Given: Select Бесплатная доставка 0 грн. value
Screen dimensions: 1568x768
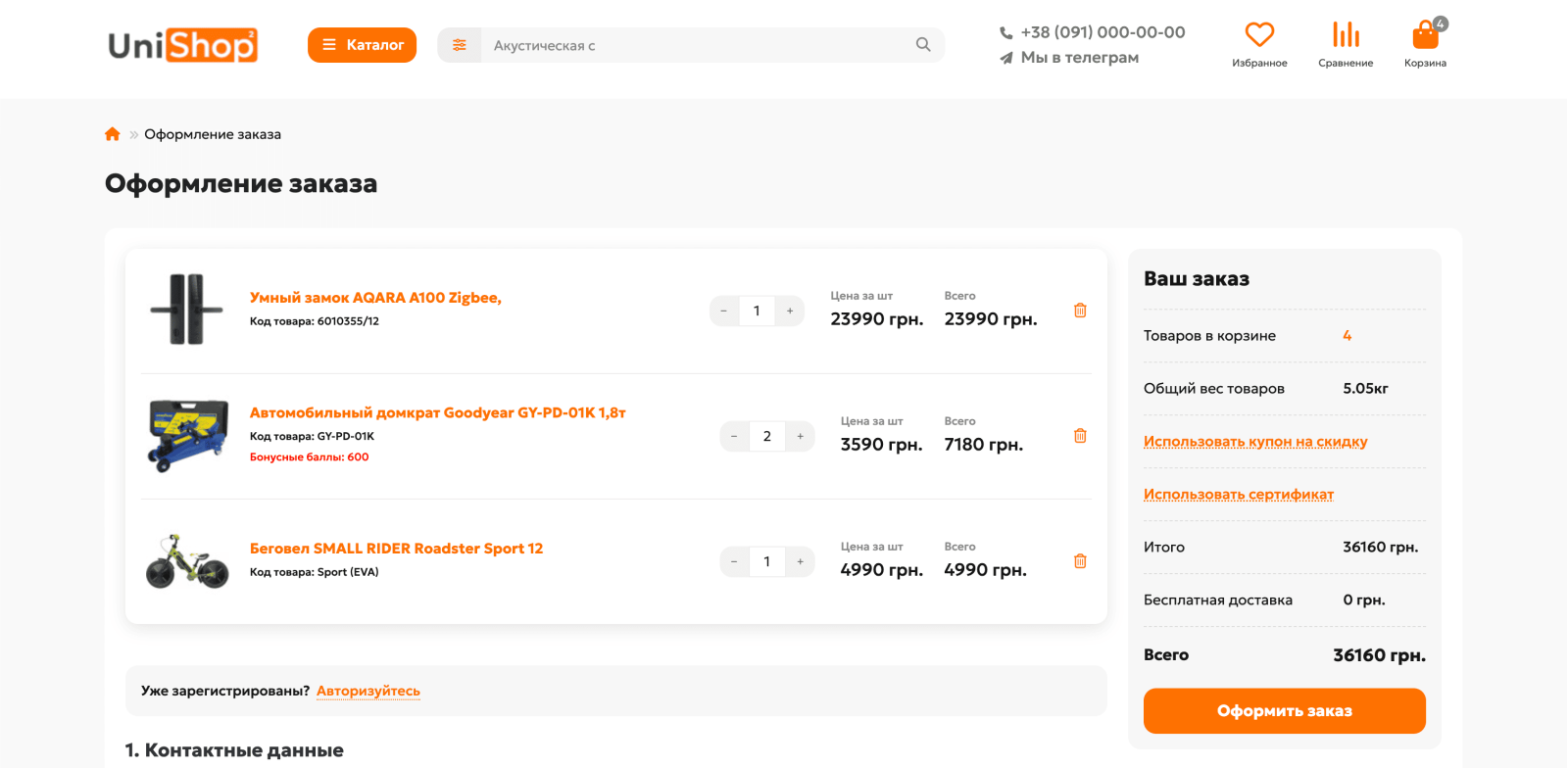Looking at the screenshot, I should (1364, 600).
